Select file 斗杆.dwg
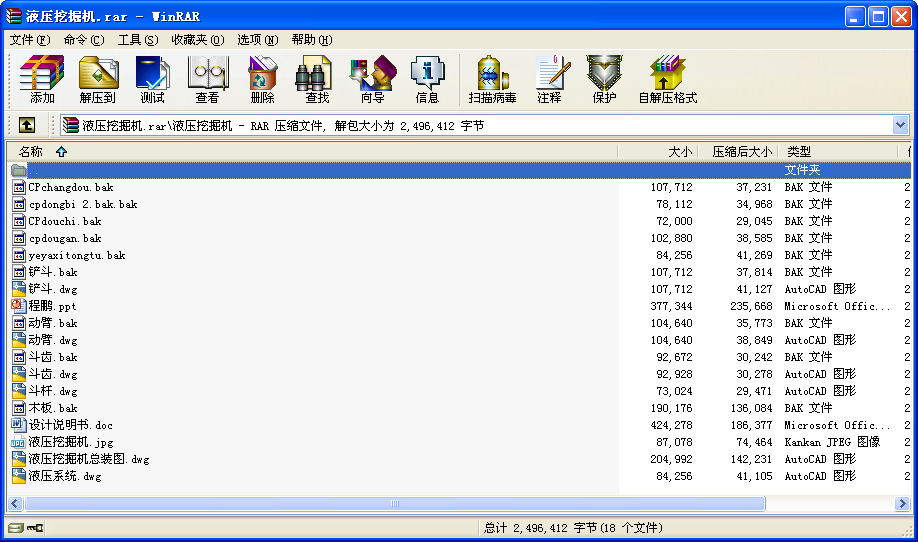Viewport: 918px width, 542px height. 53,390
